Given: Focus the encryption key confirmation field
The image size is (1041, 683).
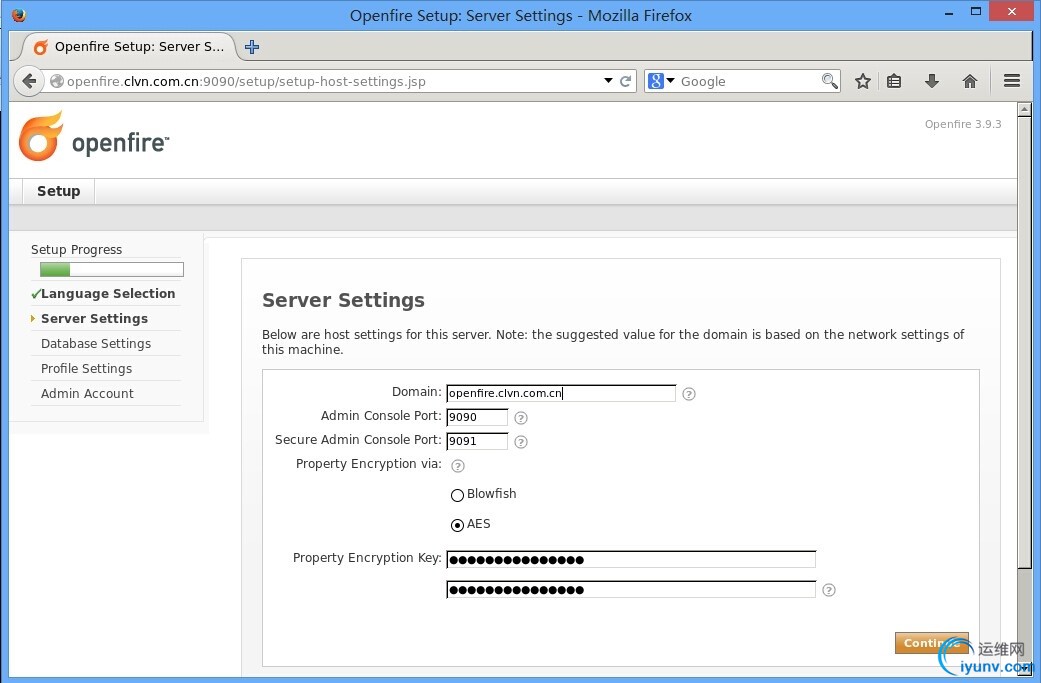Looking at the screenshot, I should 631,589.
